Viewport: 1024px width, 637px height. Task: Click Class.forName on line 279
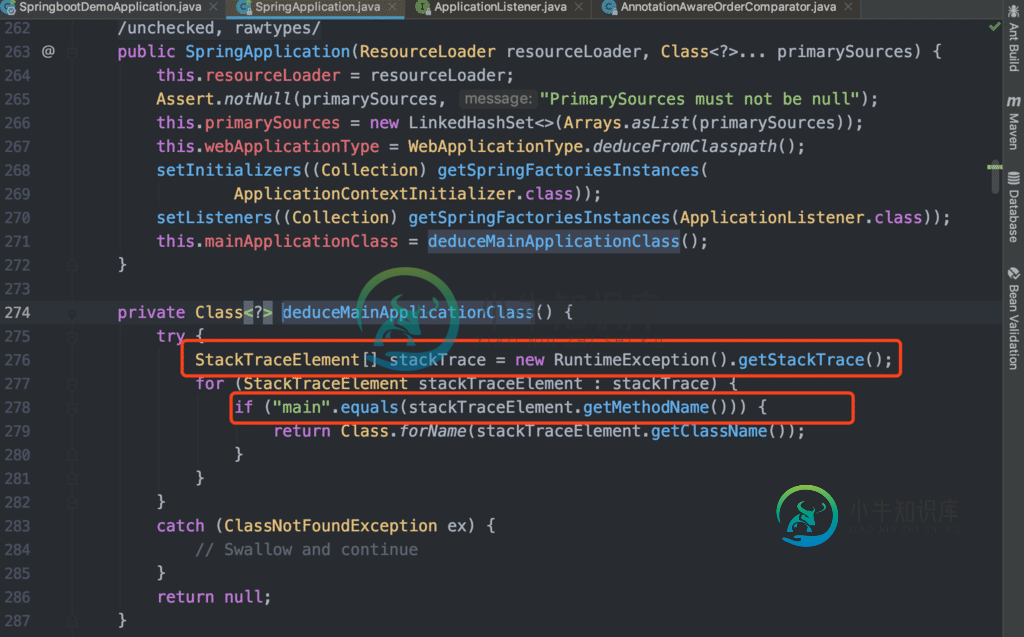[x=403, y=431]
